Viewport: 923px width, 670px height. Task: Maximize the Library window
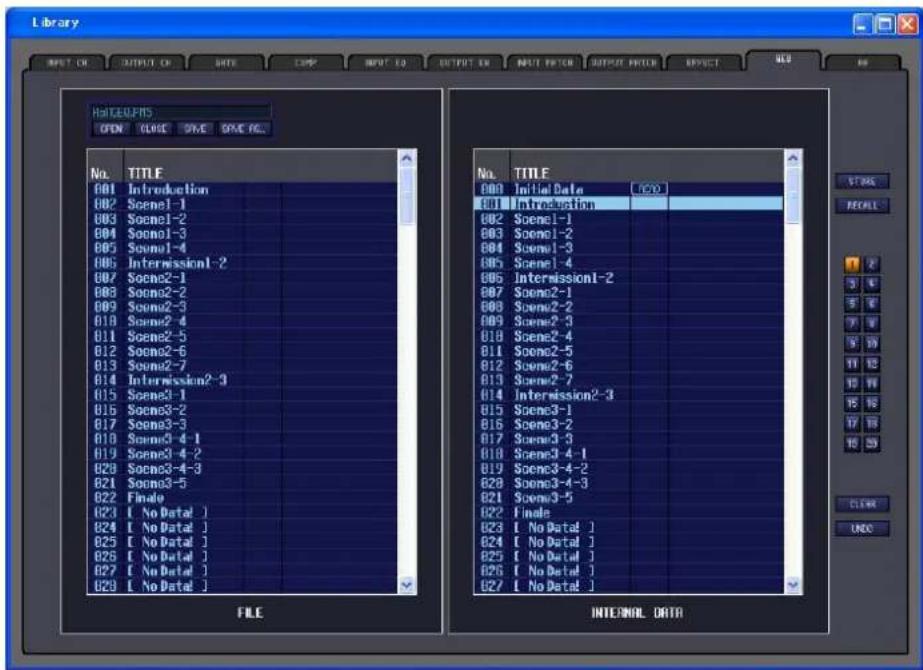tap(884, 24)
